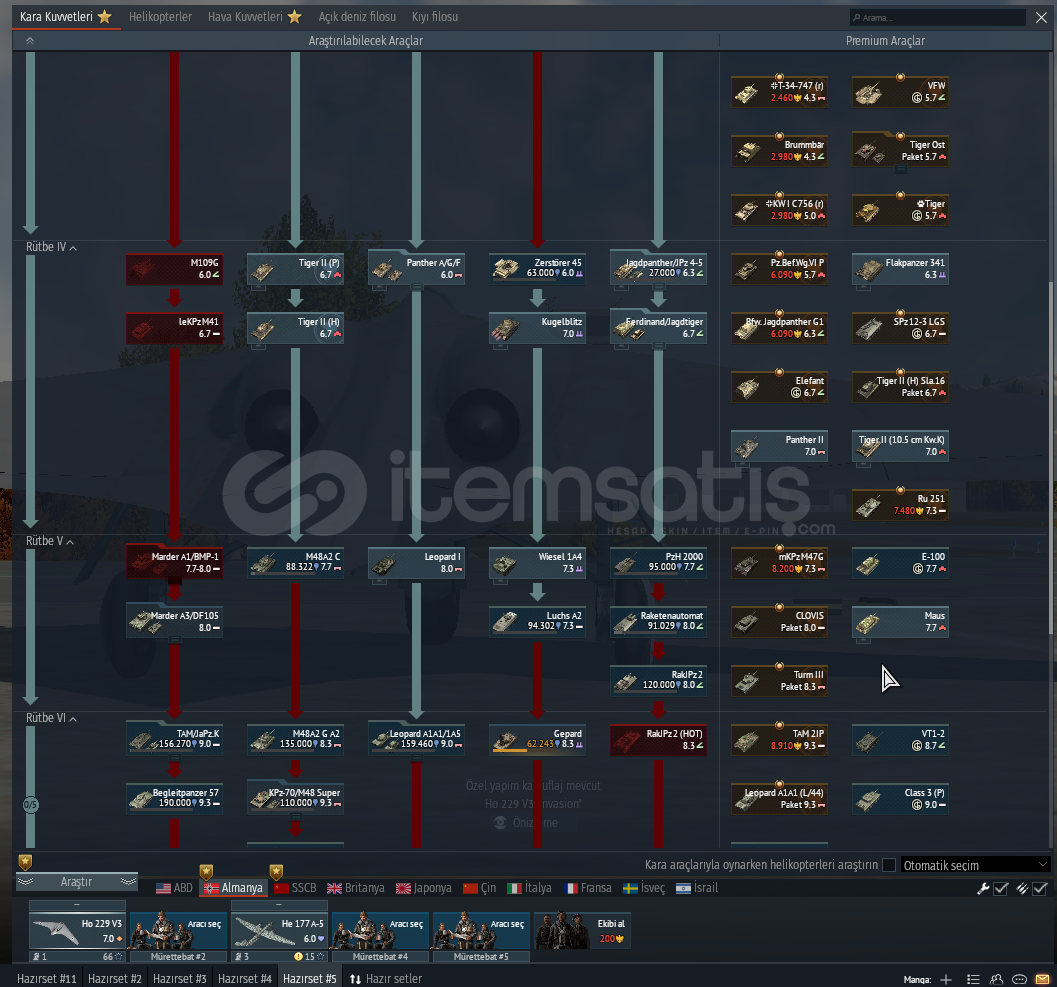Open the Ferdinand/Jagdtiger group card

point(658,328)
